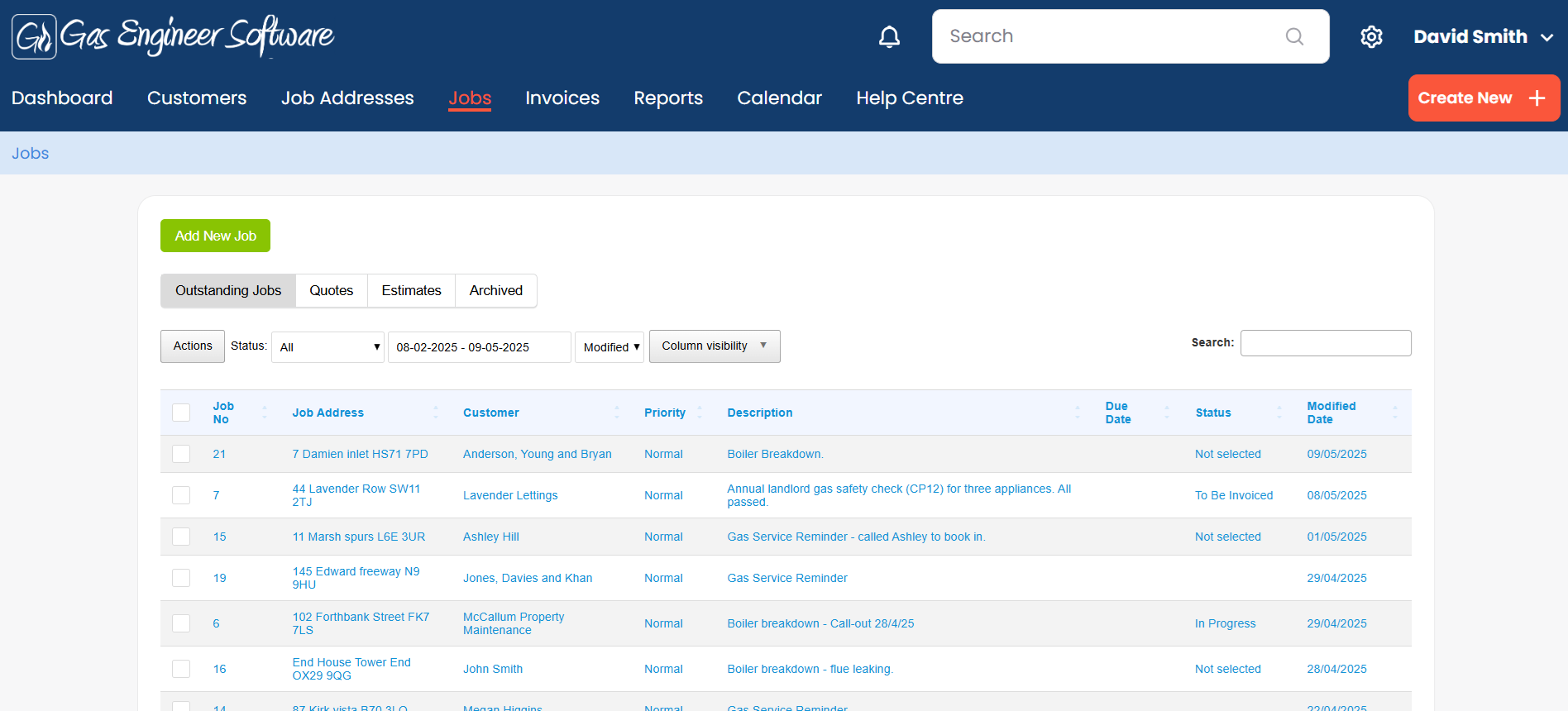
Task: Click the plus icon on Create New
Action: [1537, 98]
